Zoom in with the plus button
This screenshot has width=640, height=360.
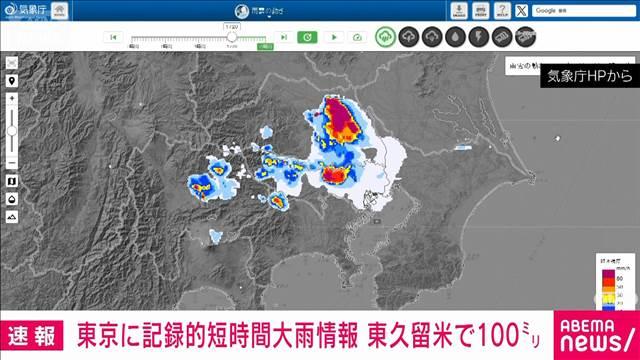pos(12,98)
